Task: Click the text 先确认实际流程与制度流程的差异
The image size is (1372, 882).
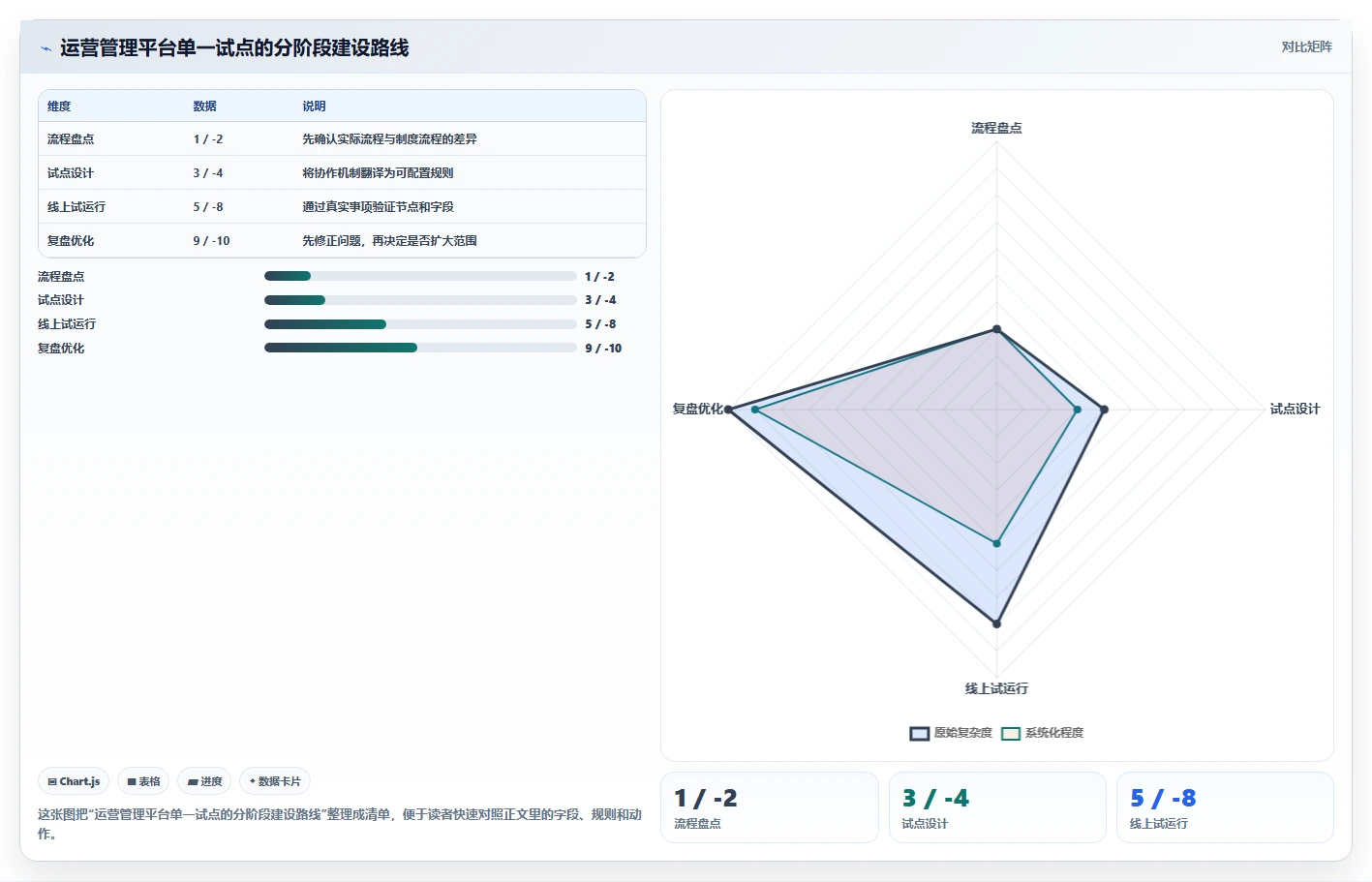Action: point(389,139)
